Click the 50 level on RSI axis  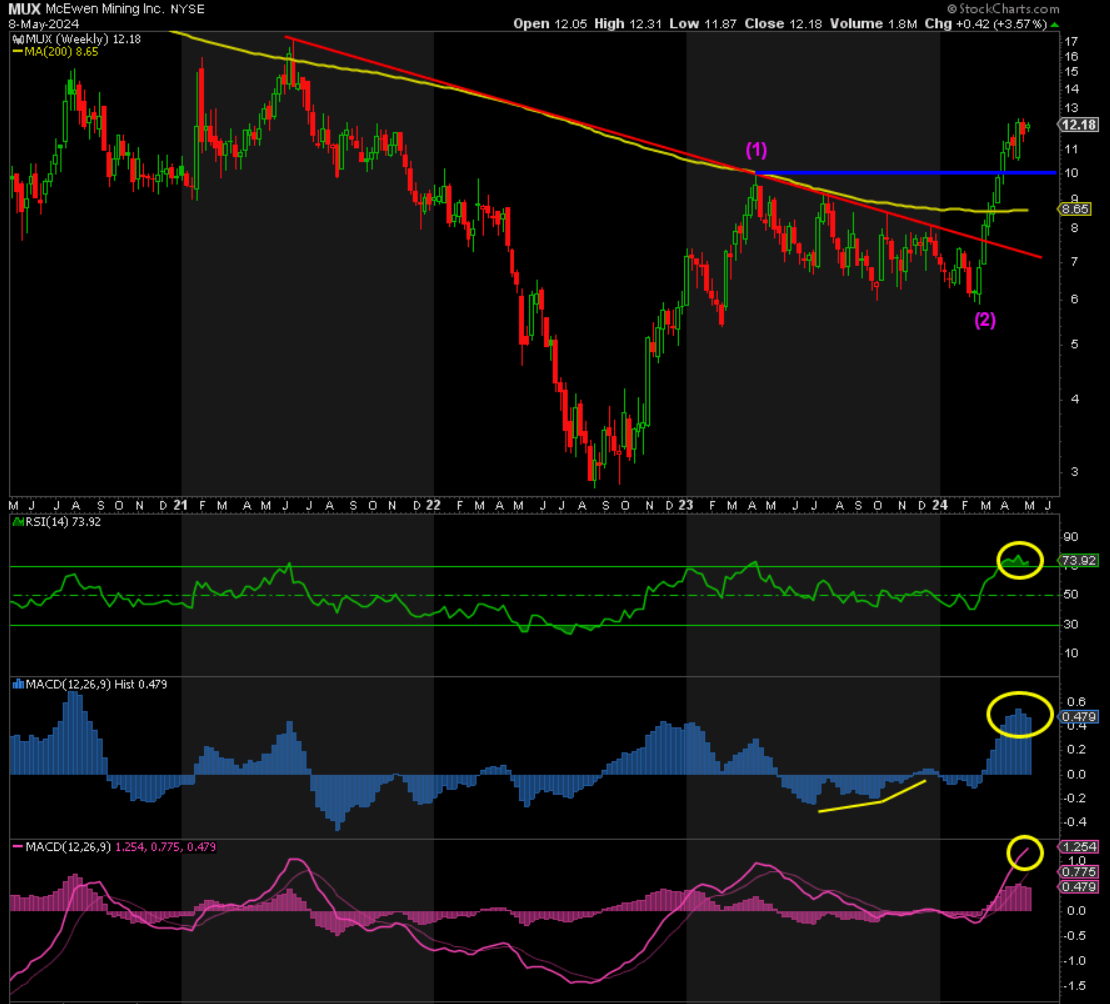pyautogui.click(x=1071, y=595)
